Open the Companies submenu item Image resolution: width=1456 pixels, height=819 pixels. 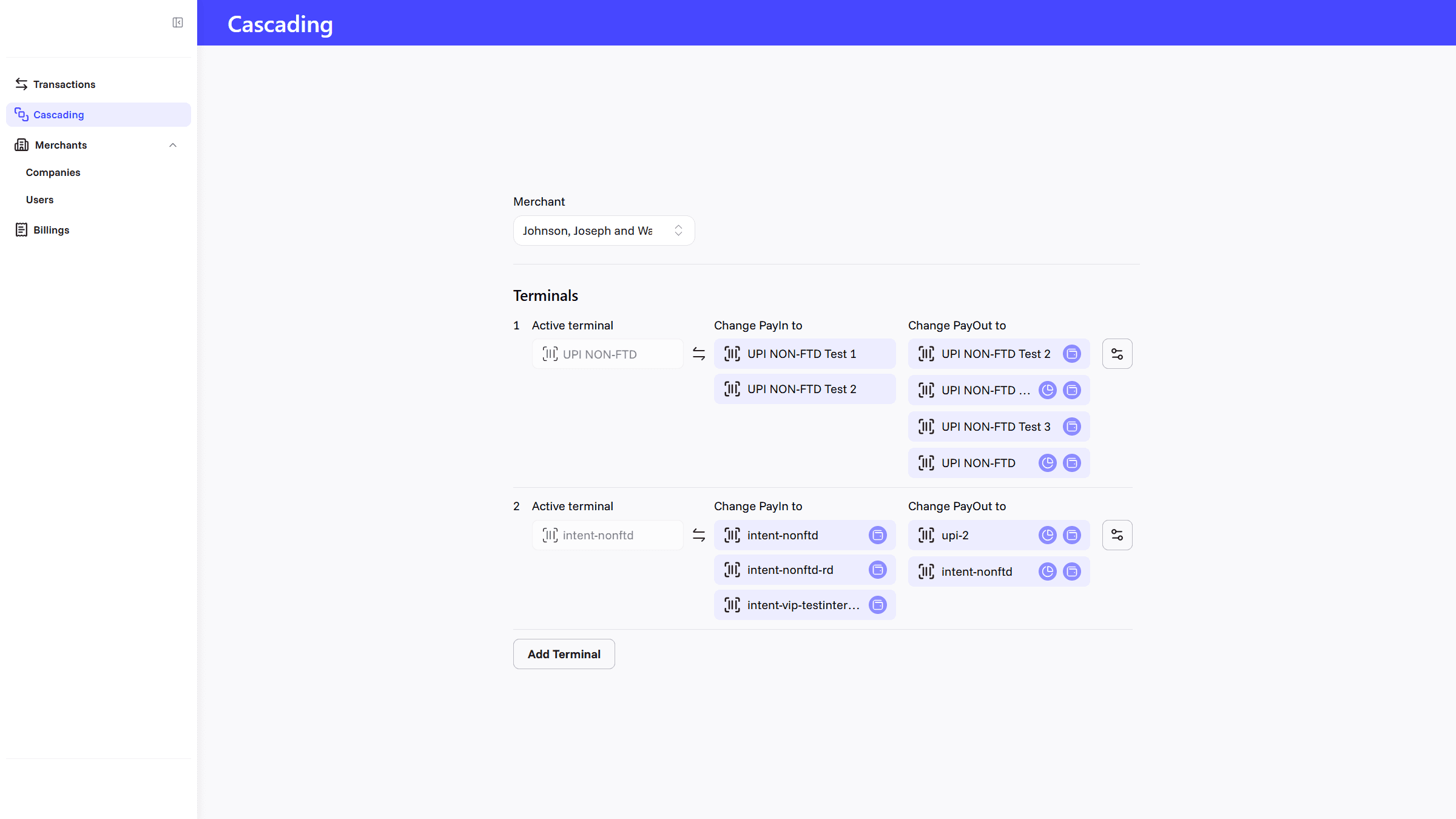(x=53, y=172)
